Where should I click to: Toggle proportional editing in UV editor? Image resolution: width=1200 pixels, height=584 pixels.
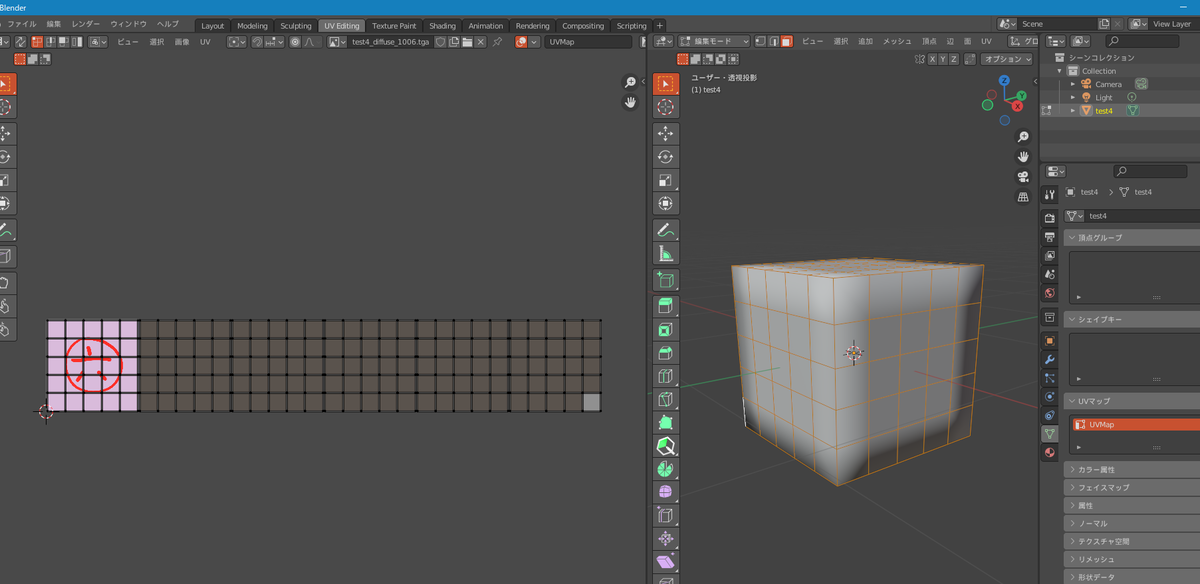click(295, 41)
